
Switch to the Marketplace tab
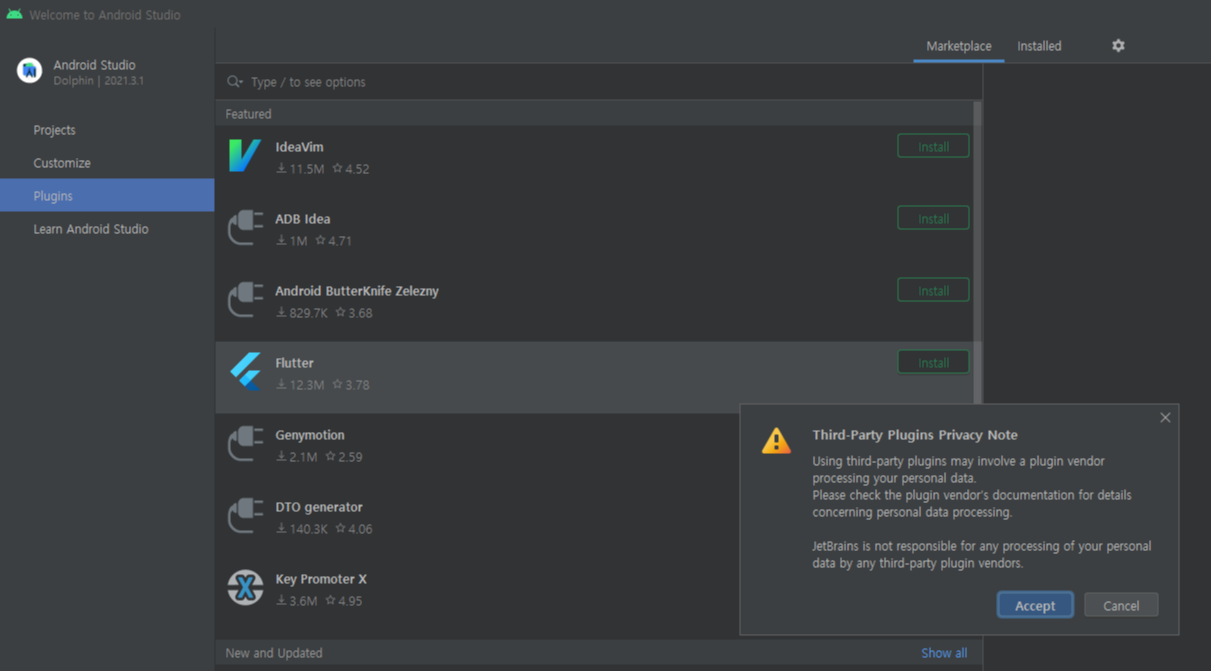coord(958,46)
